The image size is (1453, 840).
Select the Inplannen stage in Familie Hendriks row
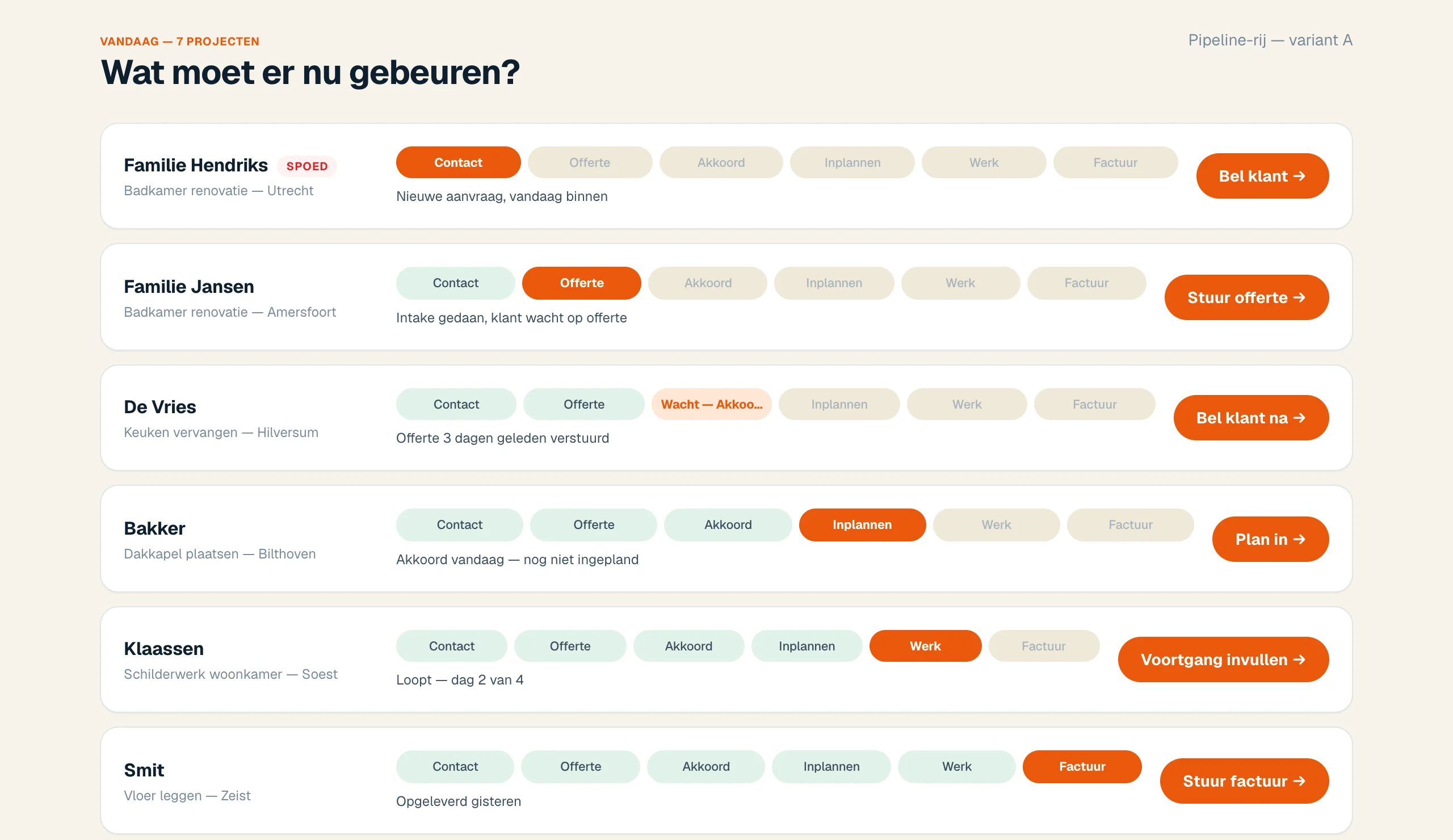(x=852, y=162)
